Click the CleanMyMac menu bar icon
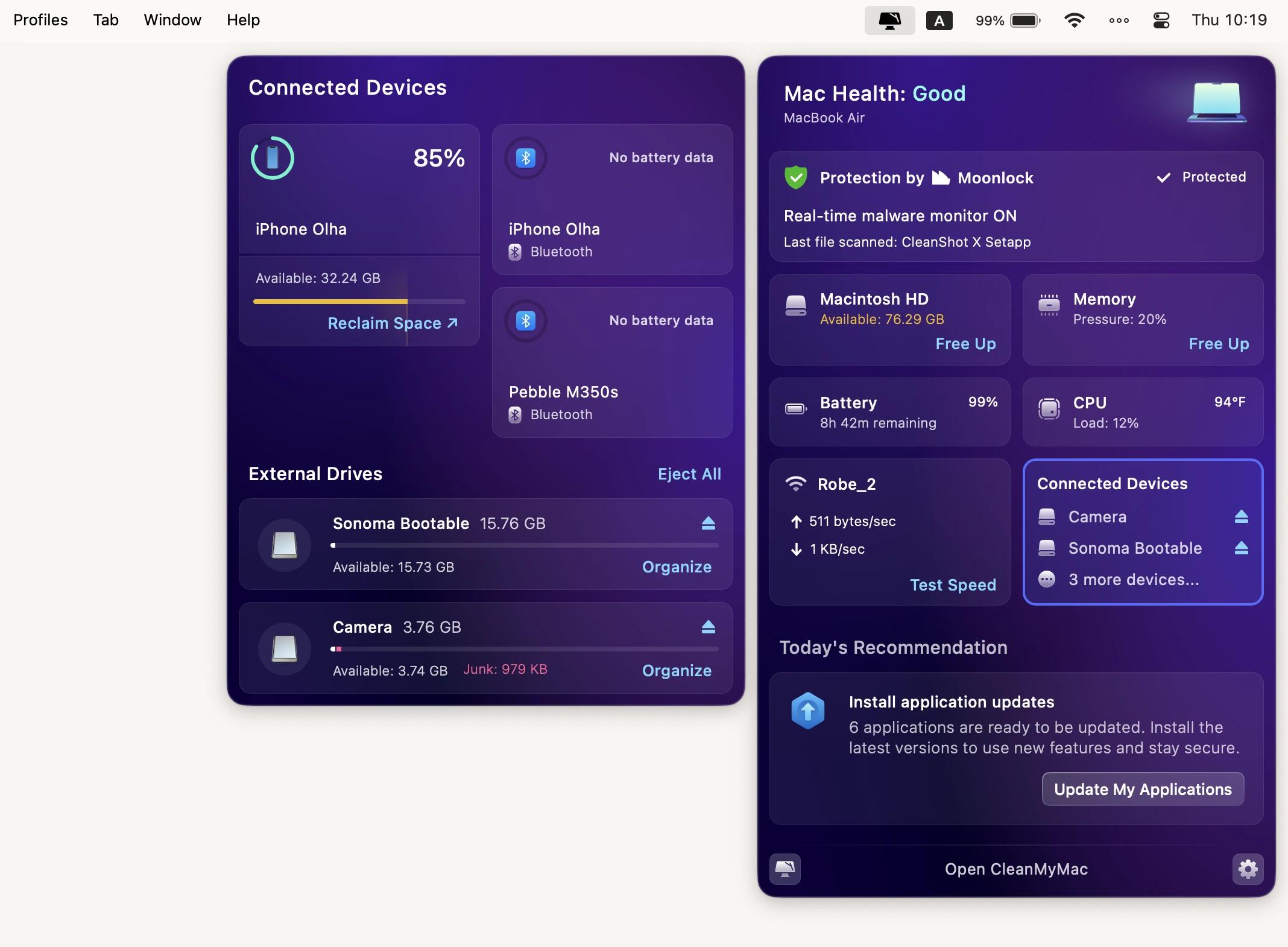1288x947 pixels. 889,21
